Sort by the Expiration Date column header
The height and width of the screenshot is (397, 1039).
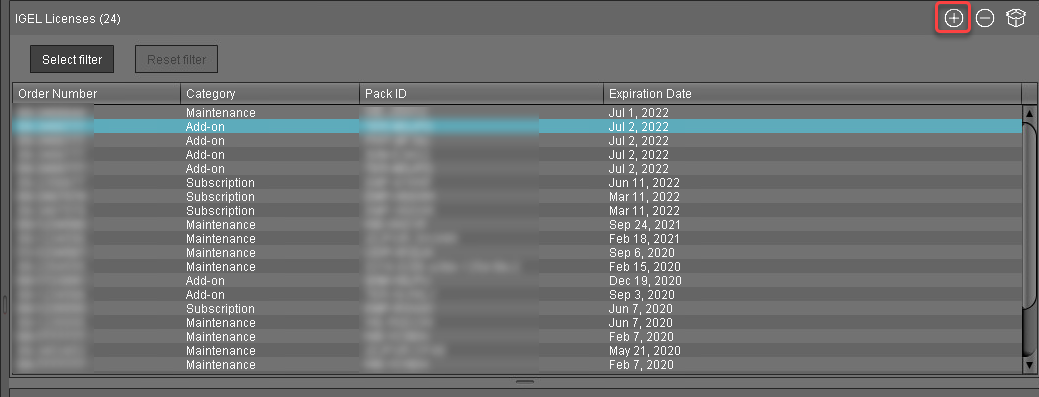[x=812, y=93]
